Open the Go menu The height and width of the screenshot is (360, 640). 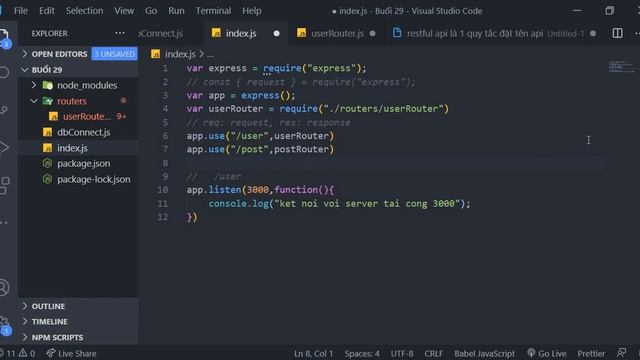tap(151, 11)
